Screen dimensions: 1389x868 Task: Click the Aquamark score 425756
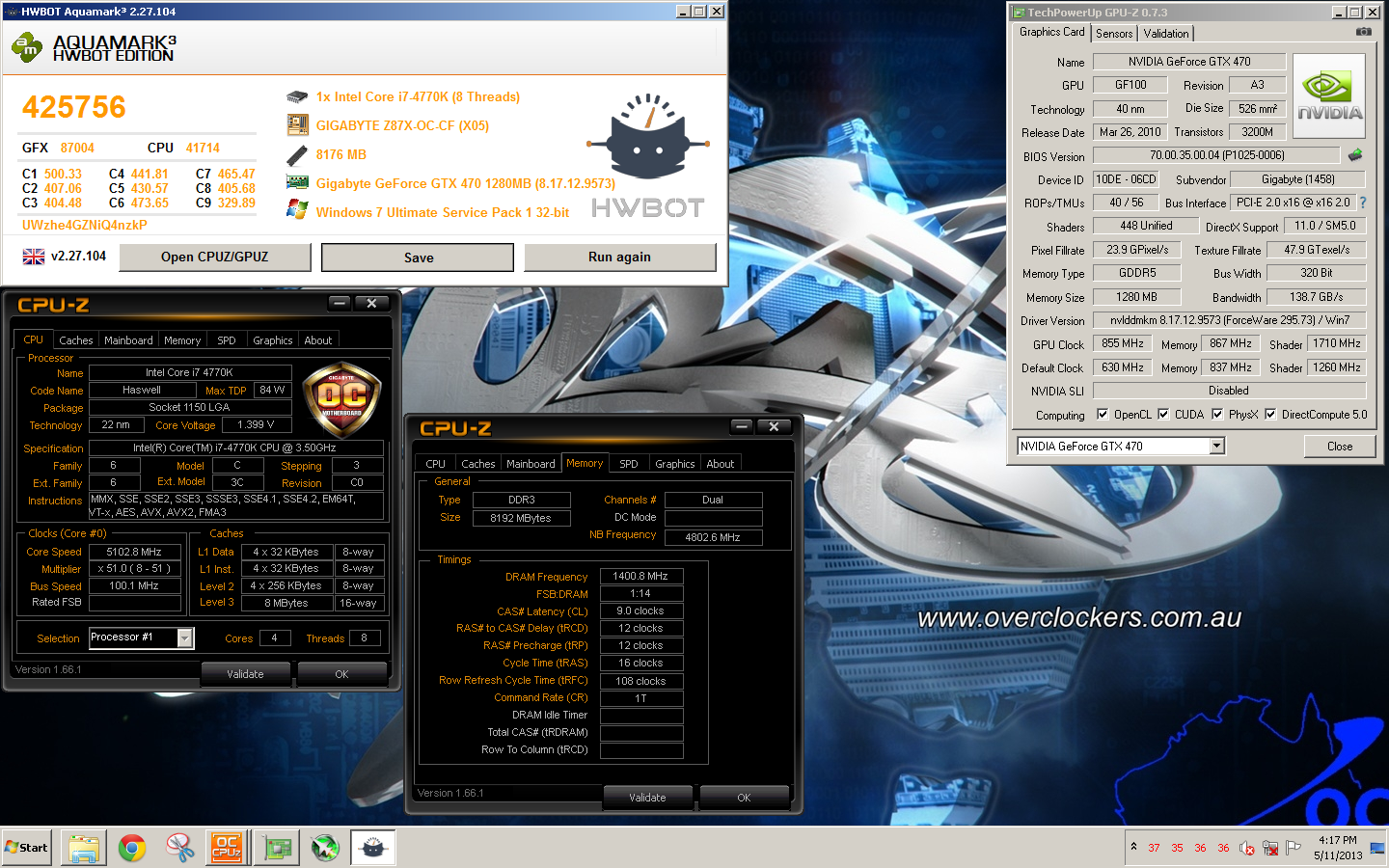(x=74, y=107)
